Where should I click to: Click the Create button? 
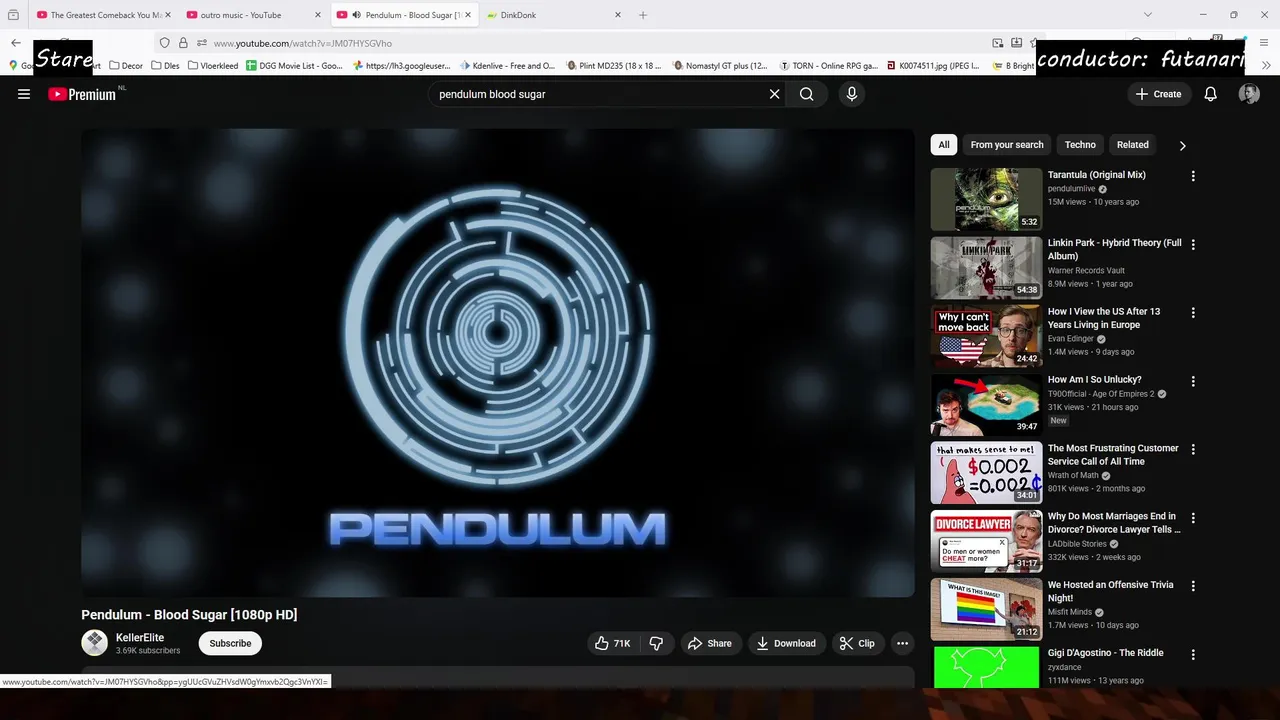(x=1159, y=94)
